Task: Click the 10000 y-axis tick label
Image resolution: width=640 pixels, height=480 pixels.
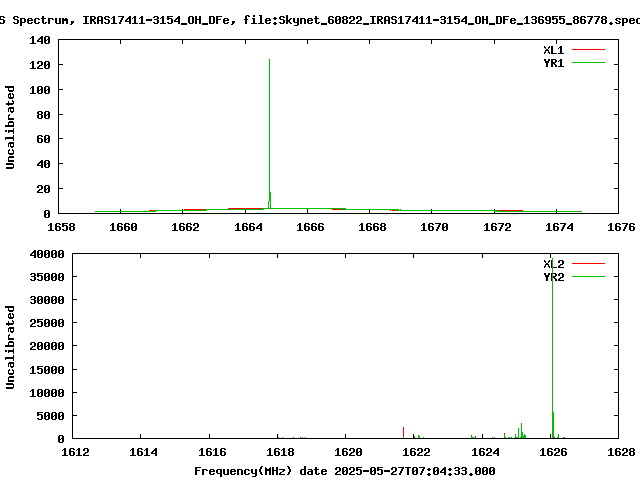Action: point(47,393)
